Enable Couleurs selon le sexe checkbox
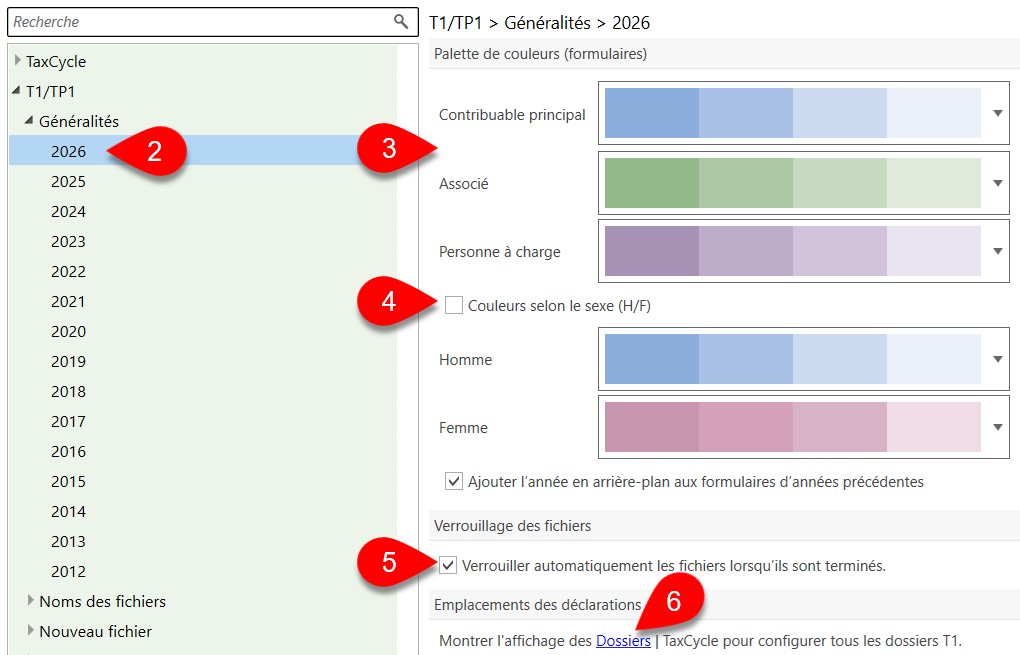Viewport: 1020px width, 655px height. coord(453,305)
